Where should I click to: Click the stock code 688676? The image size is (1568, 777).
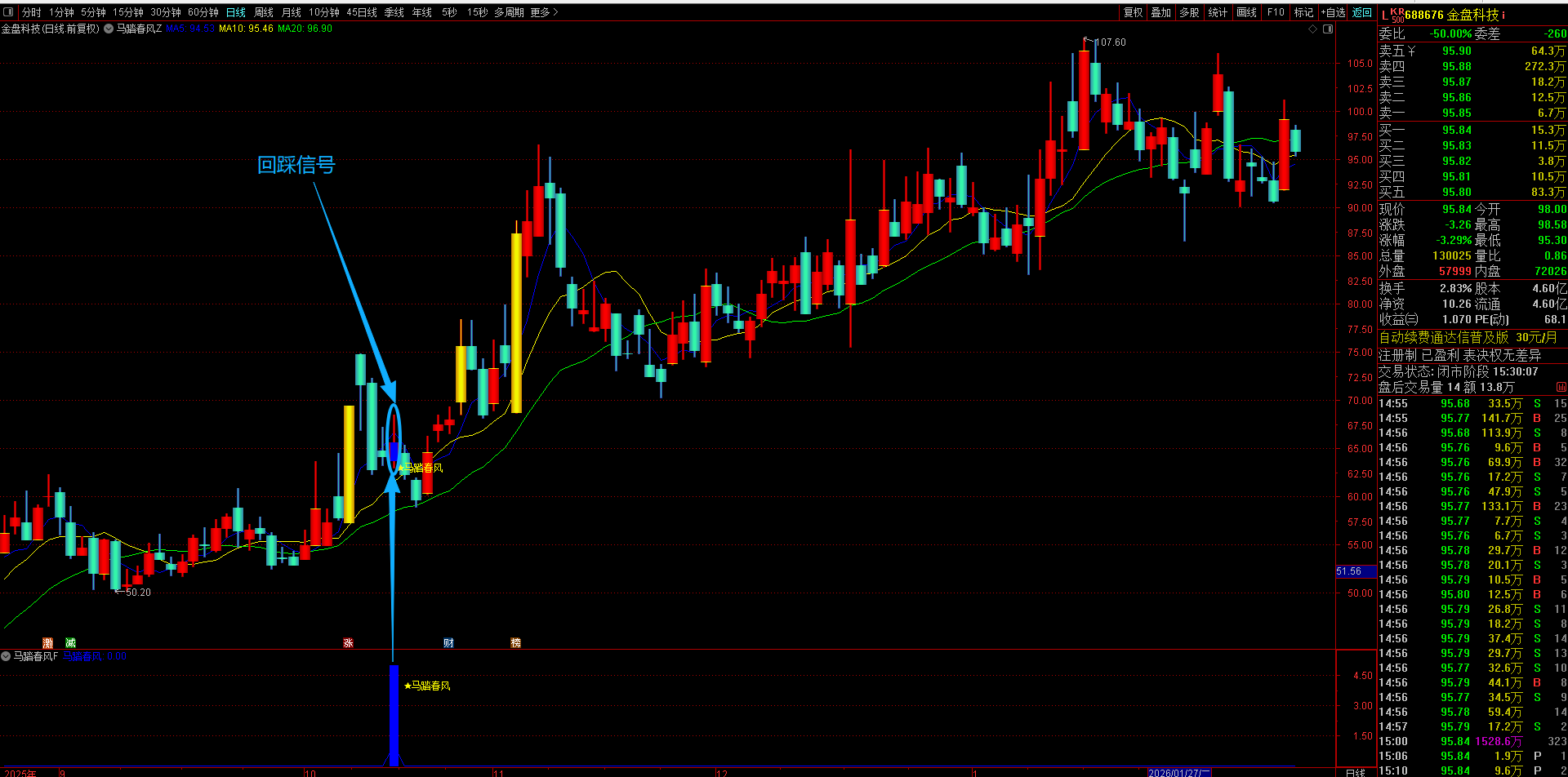click(x=1424, y=15)
